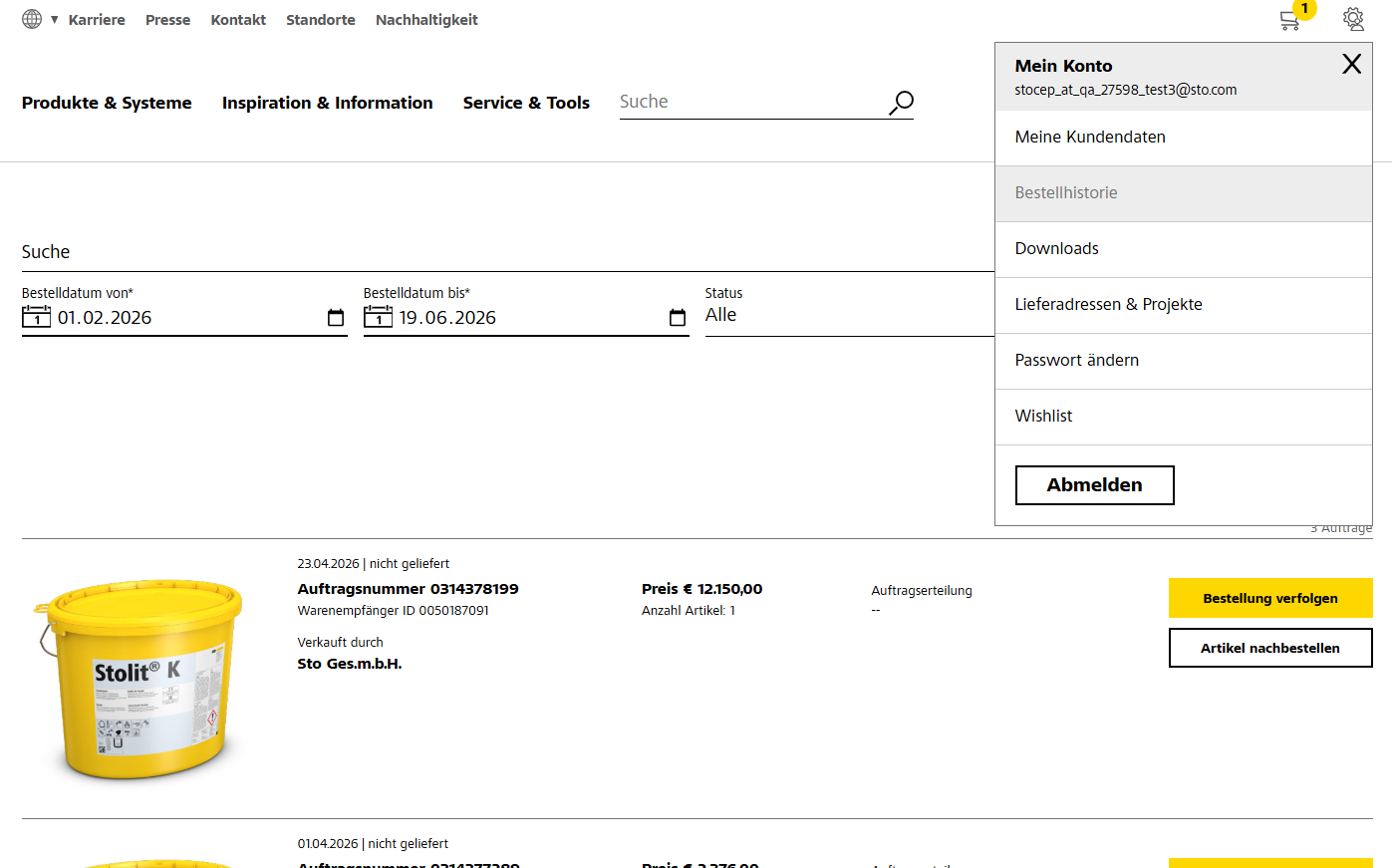The height and width of the screenshot is (868, 1392).
Task: Click Auftragserteilung label
Action: [x=922, y=591]
